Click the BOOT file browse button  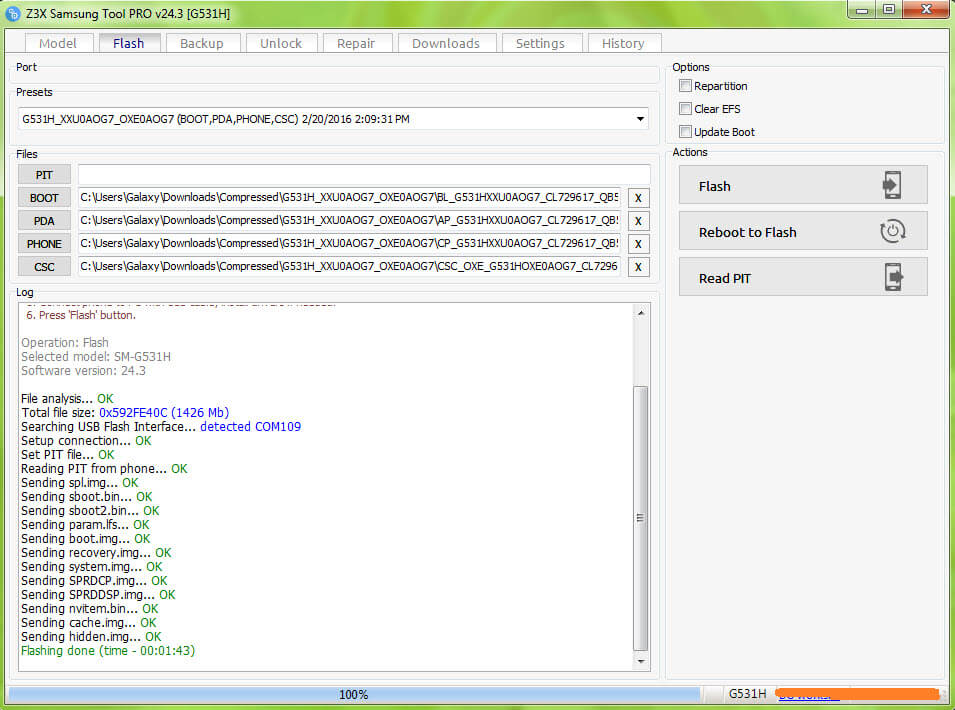[44, 198]
